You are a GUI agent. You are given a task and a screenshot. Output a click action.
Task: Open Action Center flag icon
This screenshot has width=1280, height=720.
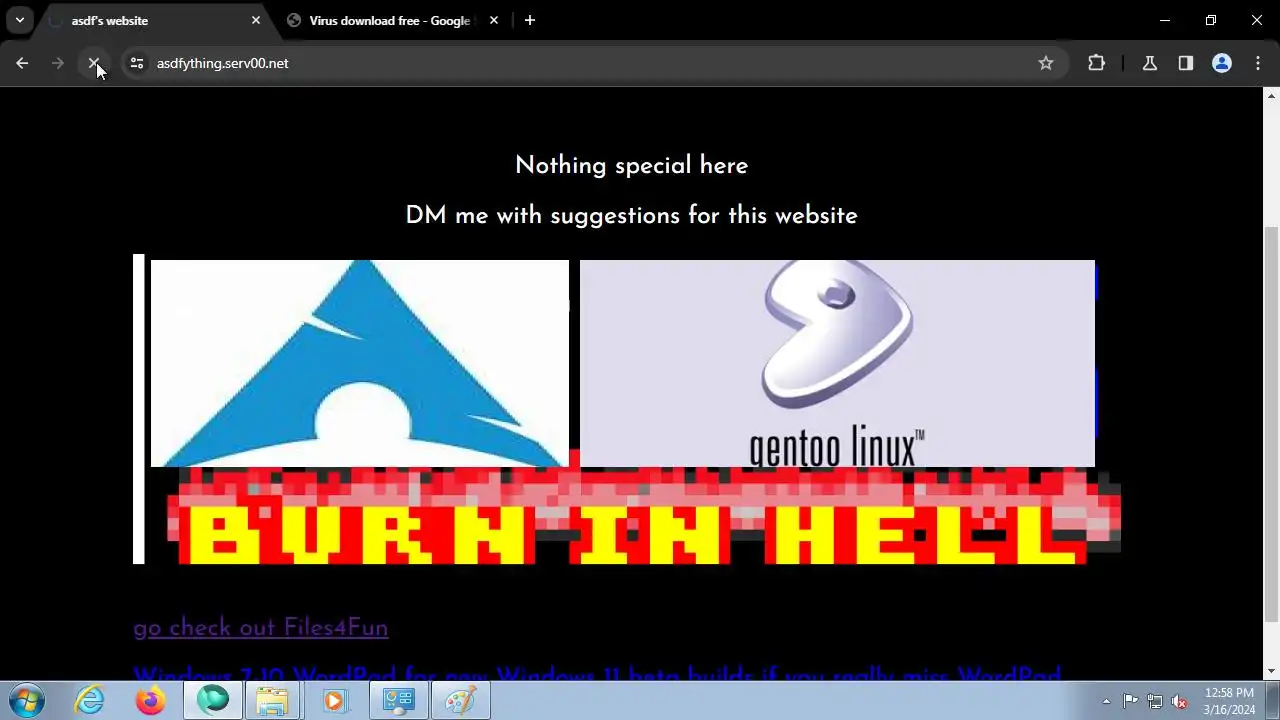coord(1131,701)
